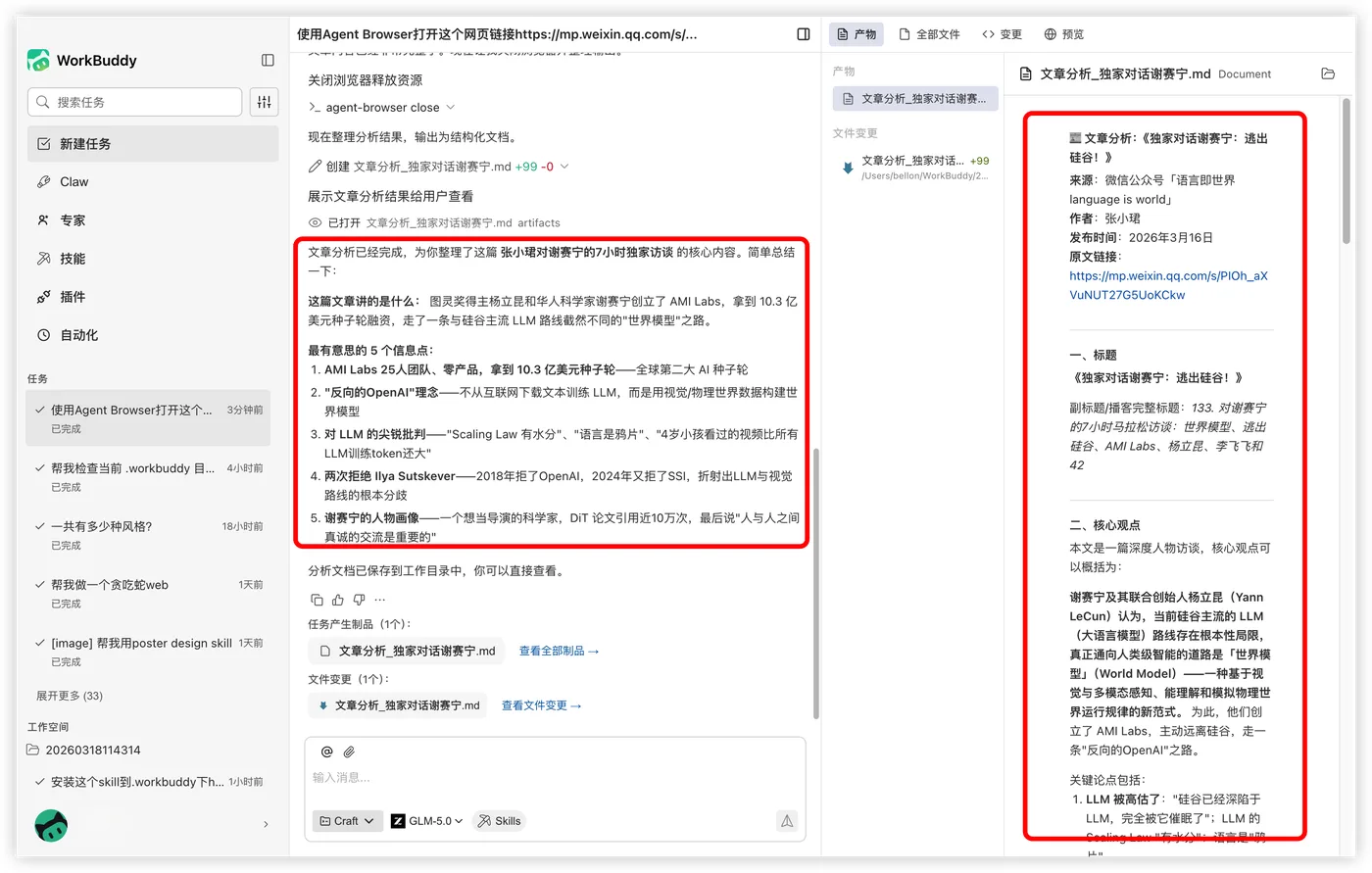This screenshot has width=1372, height=873.
Task: Click the chat conversation scrollbar
Action: click(815, 584)
